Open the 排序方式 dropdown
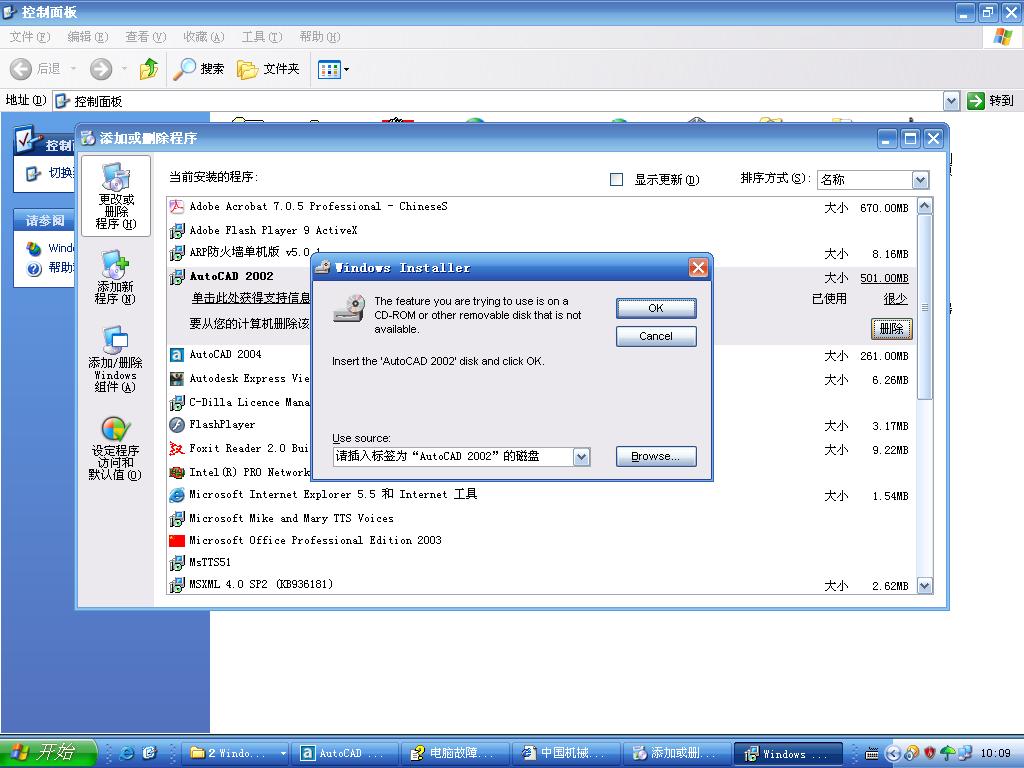 (920, 180)
